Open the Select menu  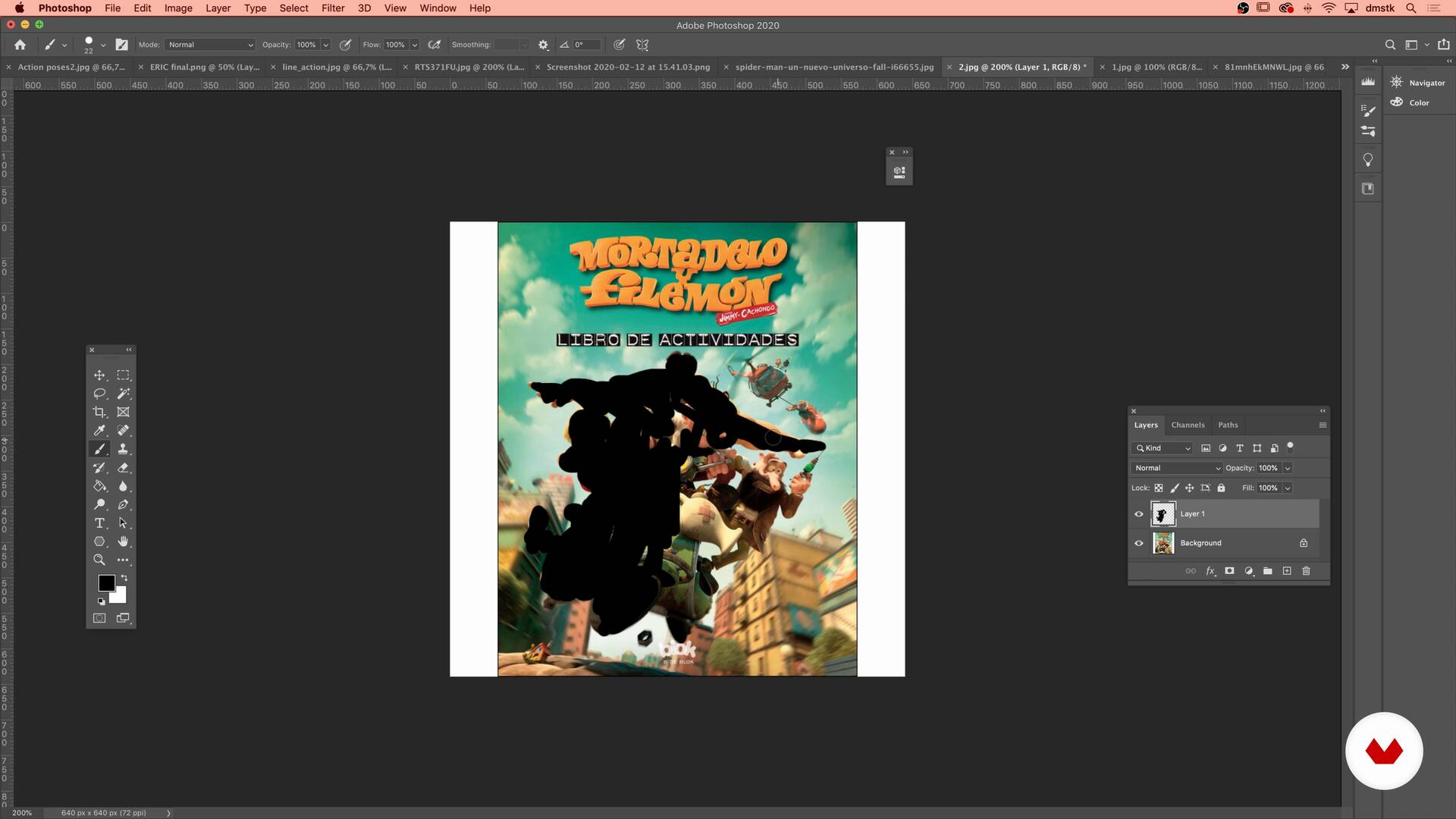(293, 8)
